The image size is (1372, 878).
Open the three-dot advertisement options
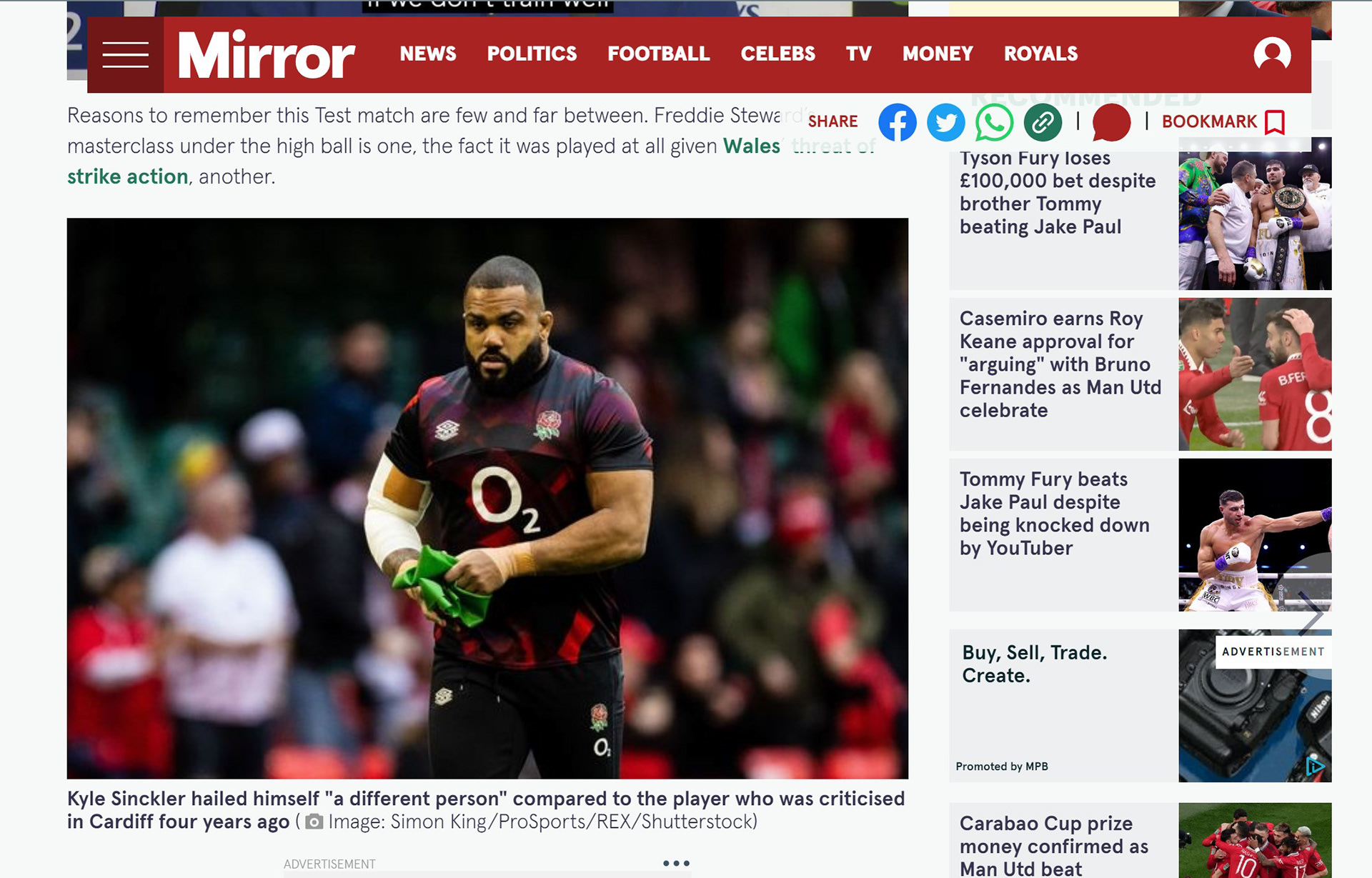pyautogui.click(x=676, y=863)
